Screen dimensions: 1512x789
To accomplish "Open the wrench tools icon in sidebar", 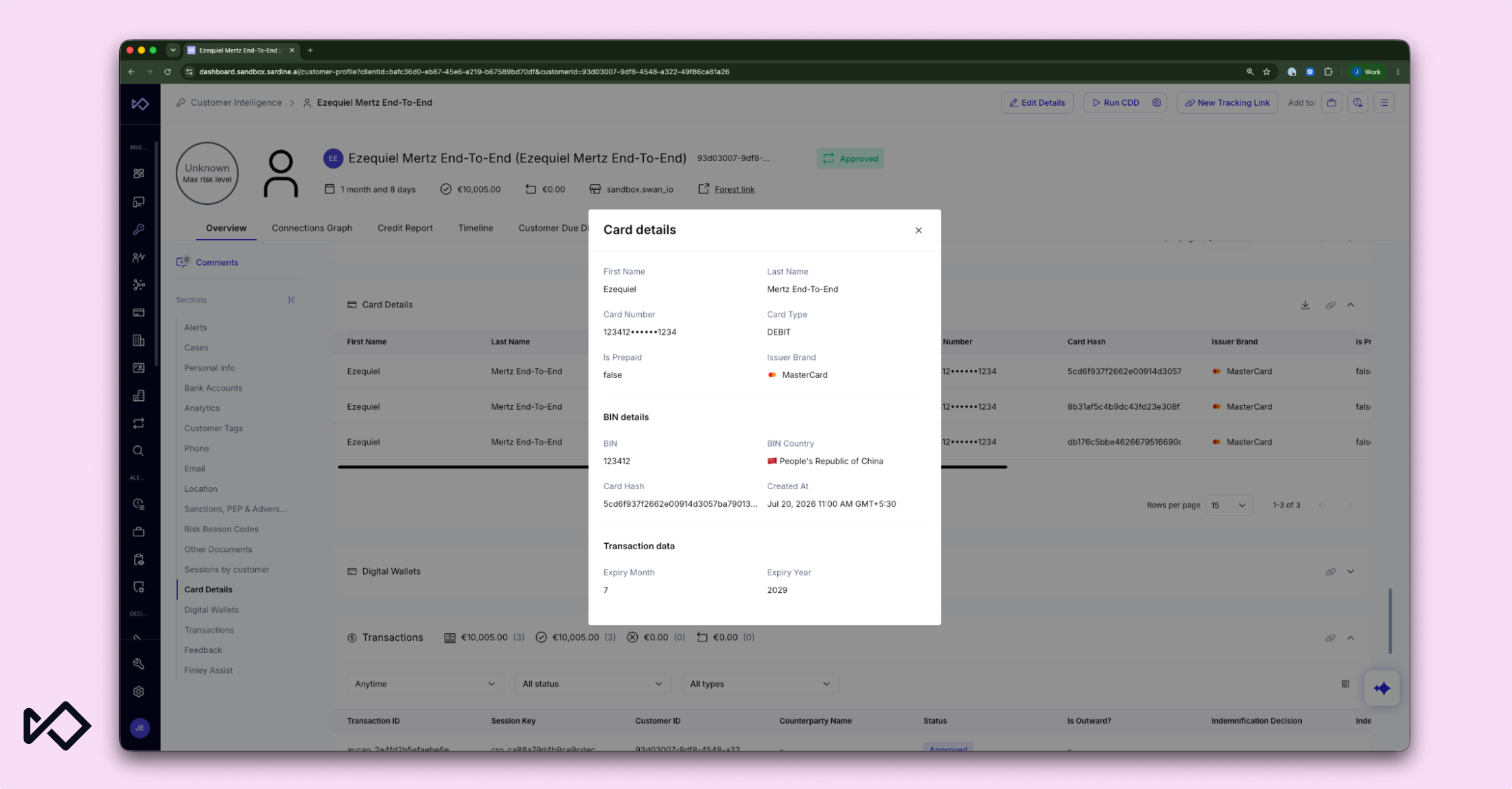I will pos(139,664).
